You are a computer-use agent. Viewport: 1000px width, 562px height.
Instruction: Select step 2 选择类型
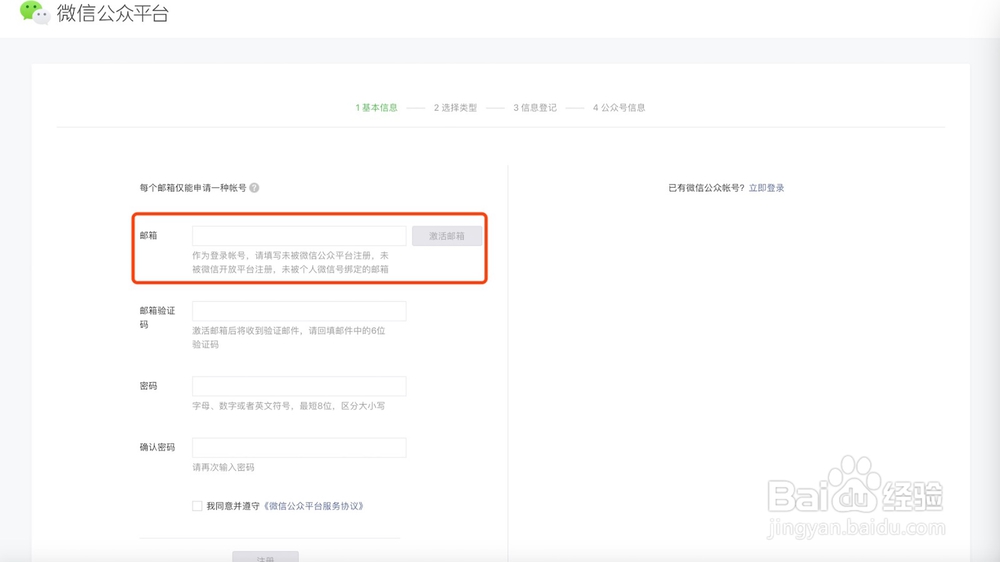tap(455, 107)
